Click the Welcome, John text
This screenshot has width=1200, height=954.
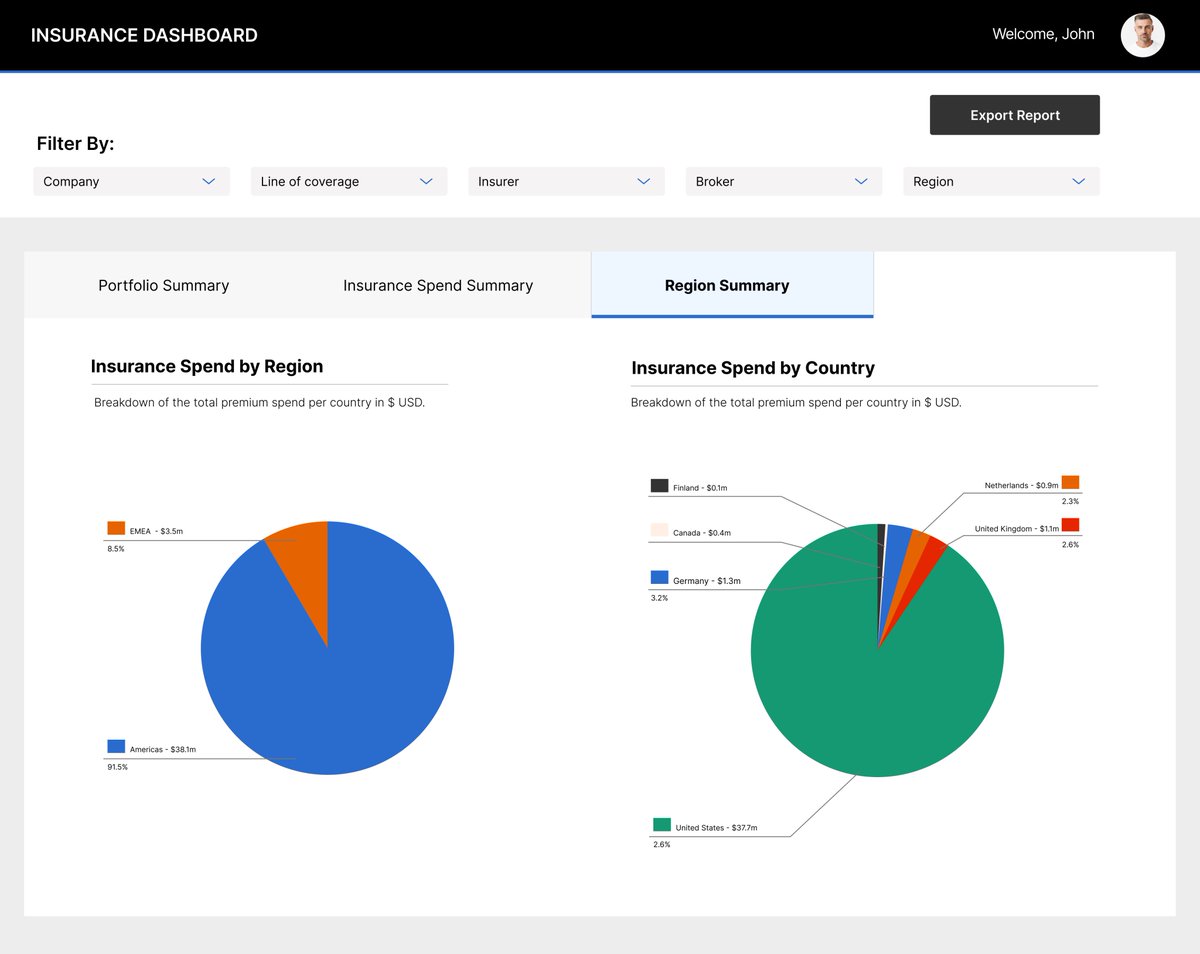(1043, 34)
